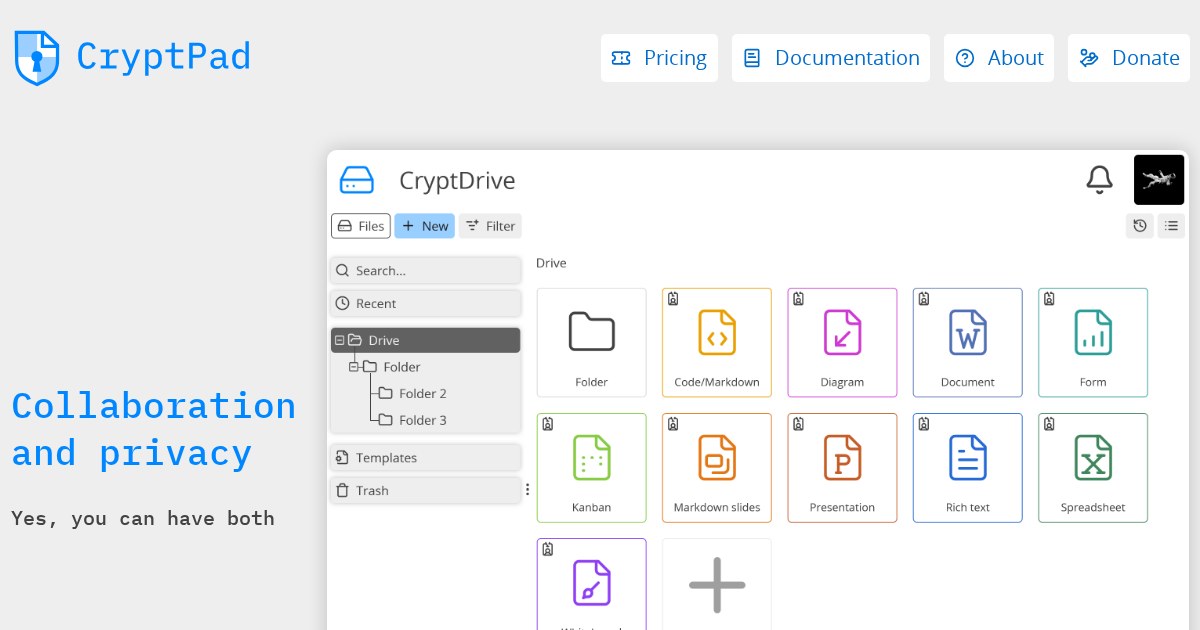Toggle the Files panel button

361,226
